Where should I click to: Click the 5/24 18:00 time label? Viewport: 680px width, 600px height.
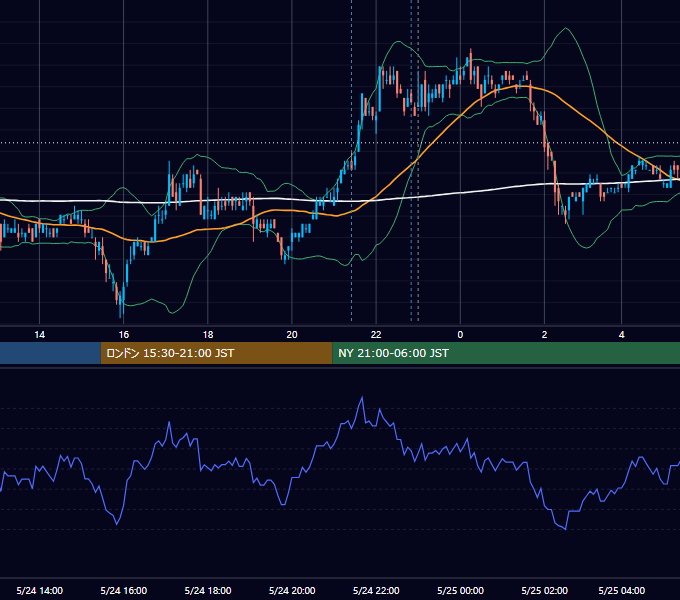pos(208,590)
